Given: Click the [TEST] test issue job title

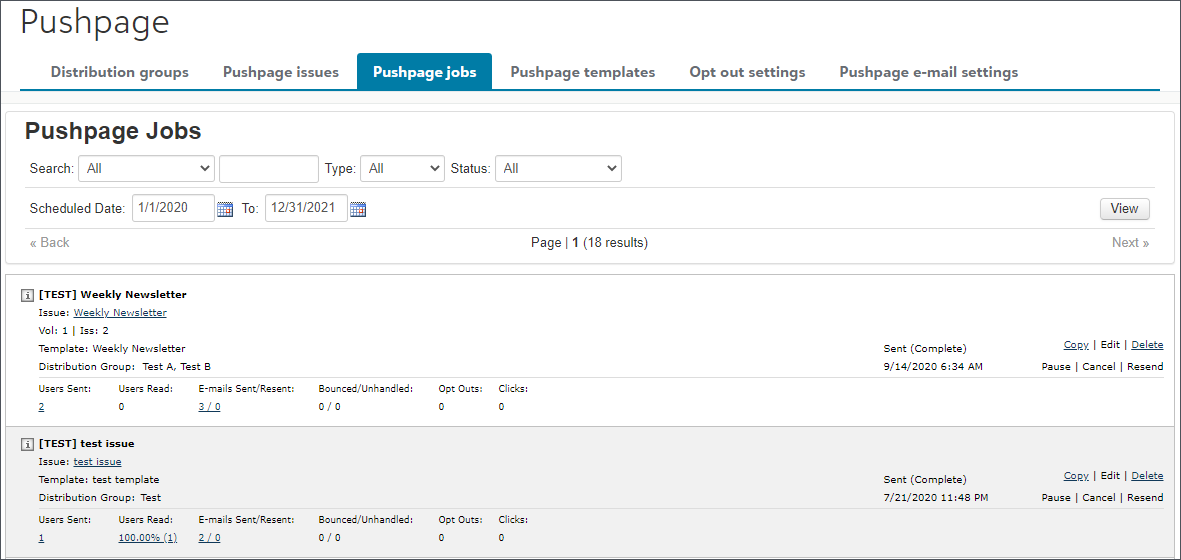Looking at the screenshot, I should [x=87, y=443].
